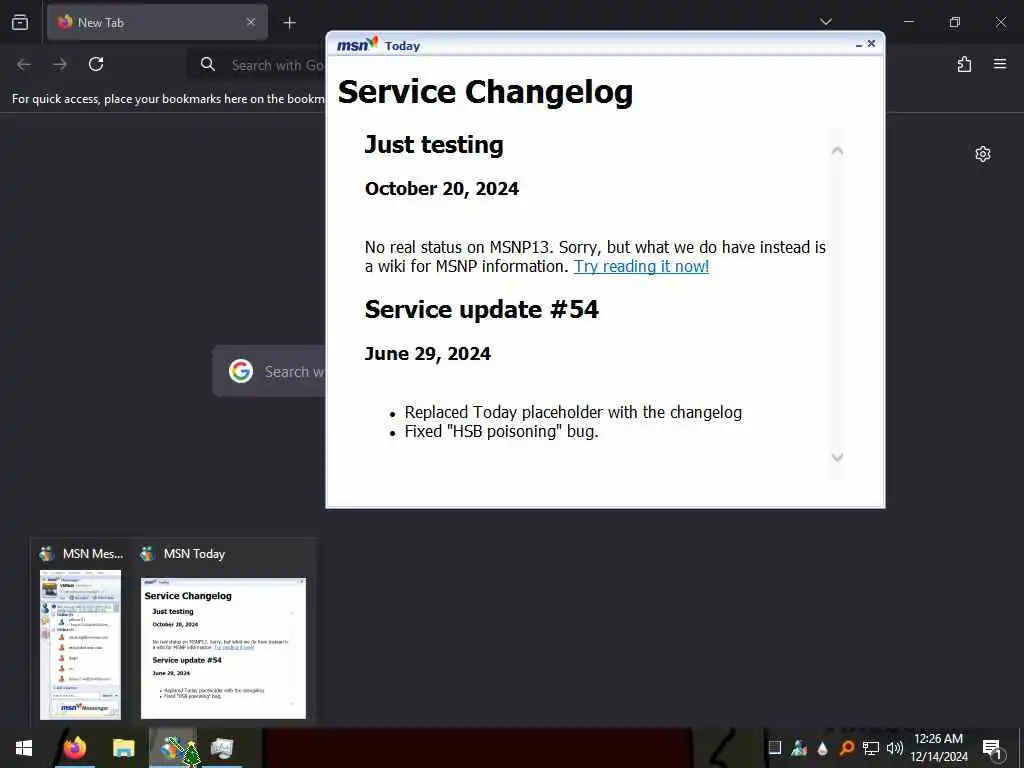Image resolution: width=1024 pixels, height=768 pixels.
Task: Click the October 20, 2024 date
Action: pyautogui.click(x=441, y=189)
